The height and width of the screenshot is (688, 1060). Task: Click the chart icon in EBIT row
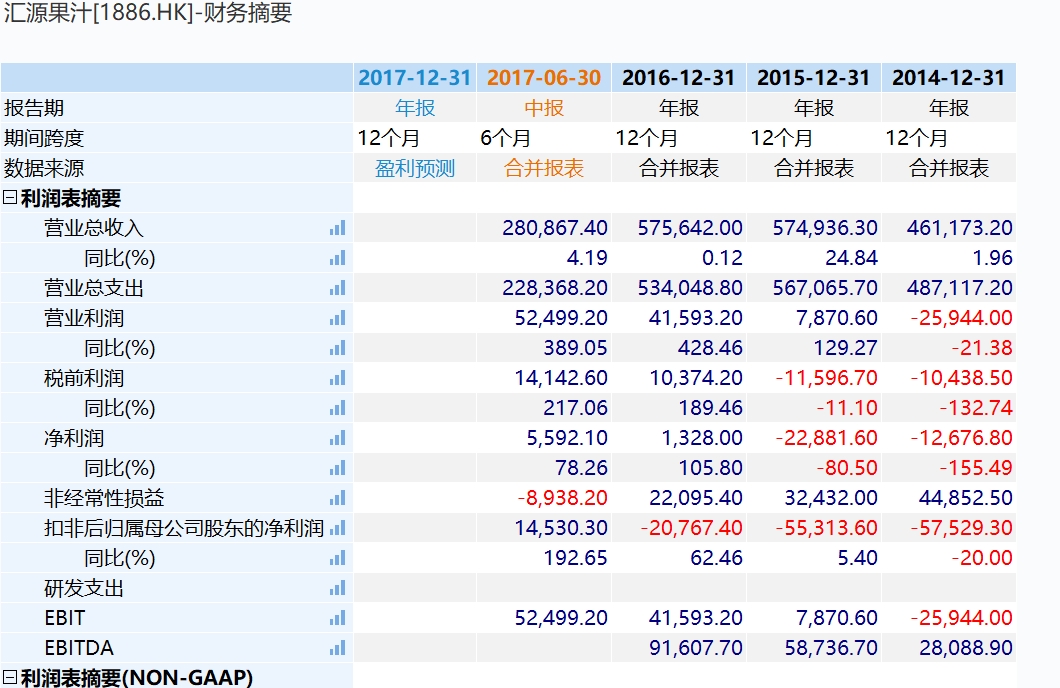tap(337, 618)
